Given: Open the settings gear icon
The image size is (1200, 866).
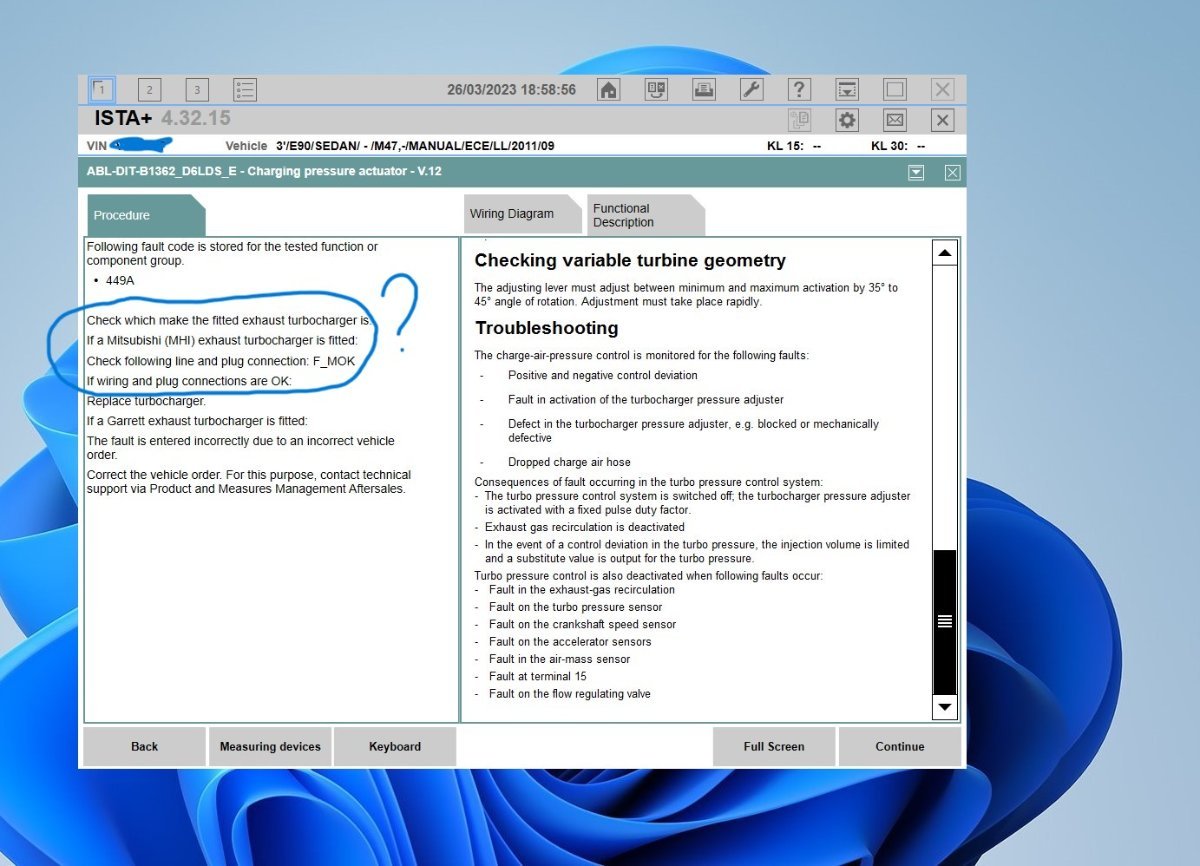Looking at the screenshot, I should pos(847,121).
